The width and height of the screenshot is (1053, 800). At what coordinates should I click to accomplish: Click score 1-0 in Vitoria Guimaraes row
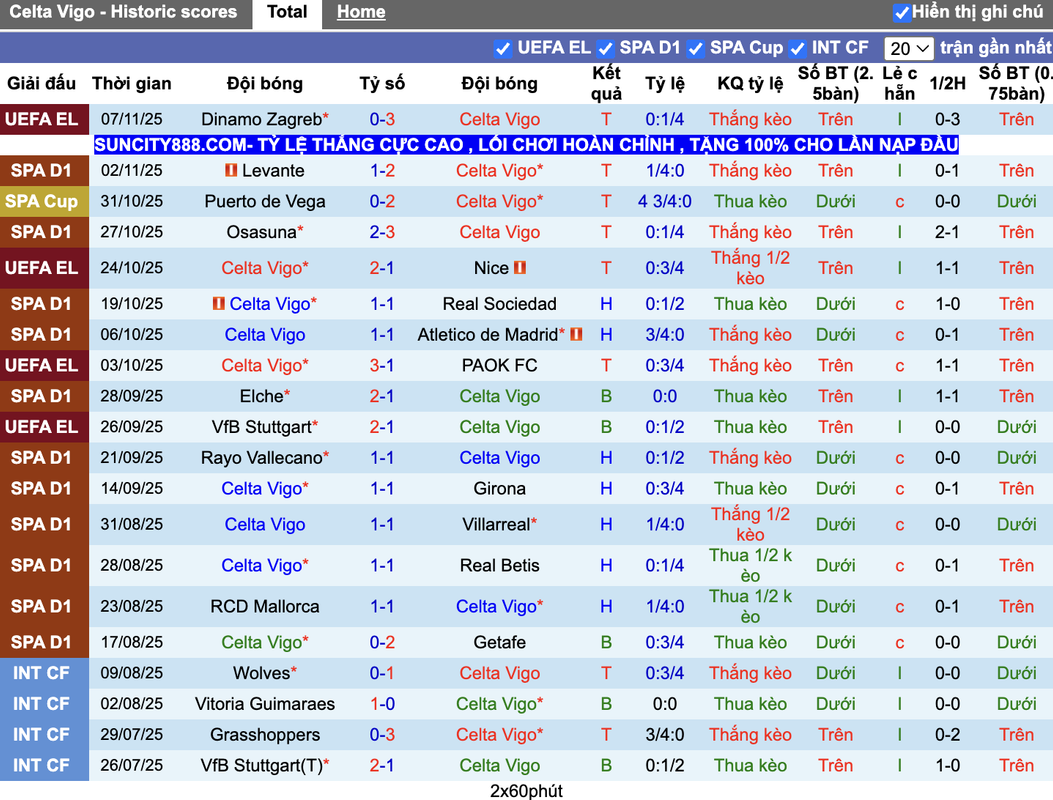pos(382,704)
